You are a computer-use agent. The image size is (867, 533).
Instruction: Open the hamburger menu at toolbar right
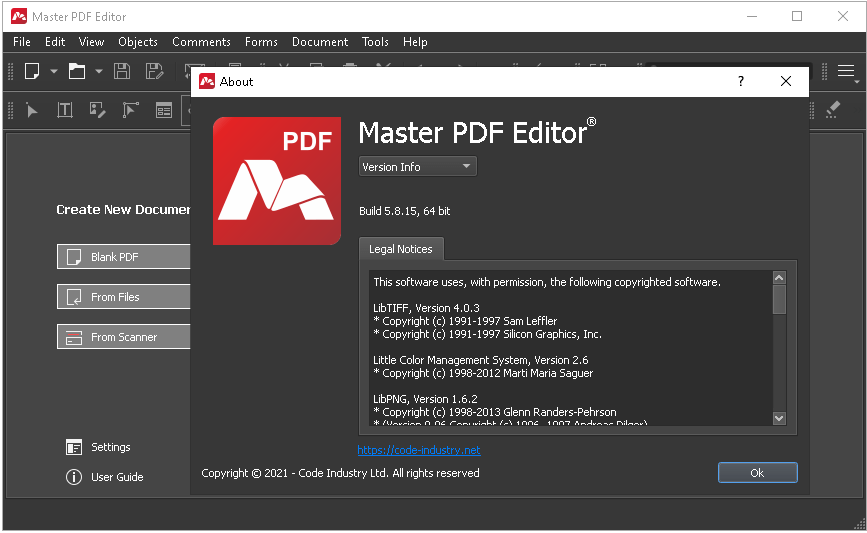pos(847,71)
